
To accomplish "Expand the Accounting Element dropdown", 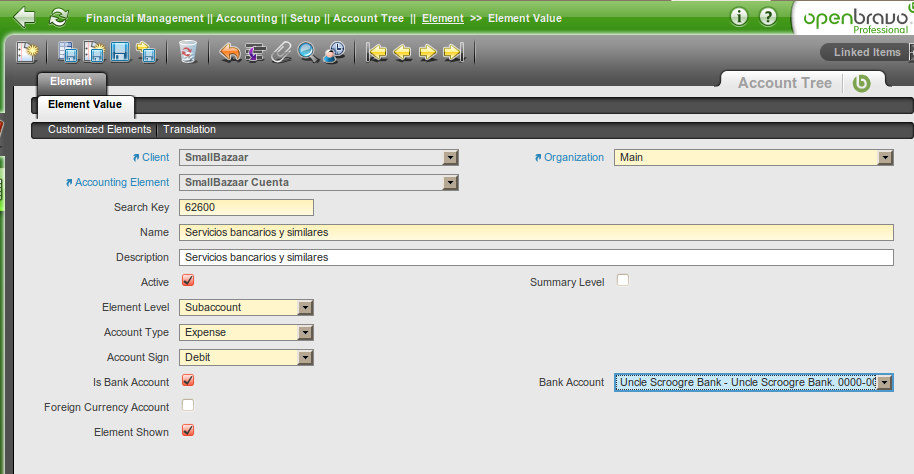I will click(x=319, y=182).
